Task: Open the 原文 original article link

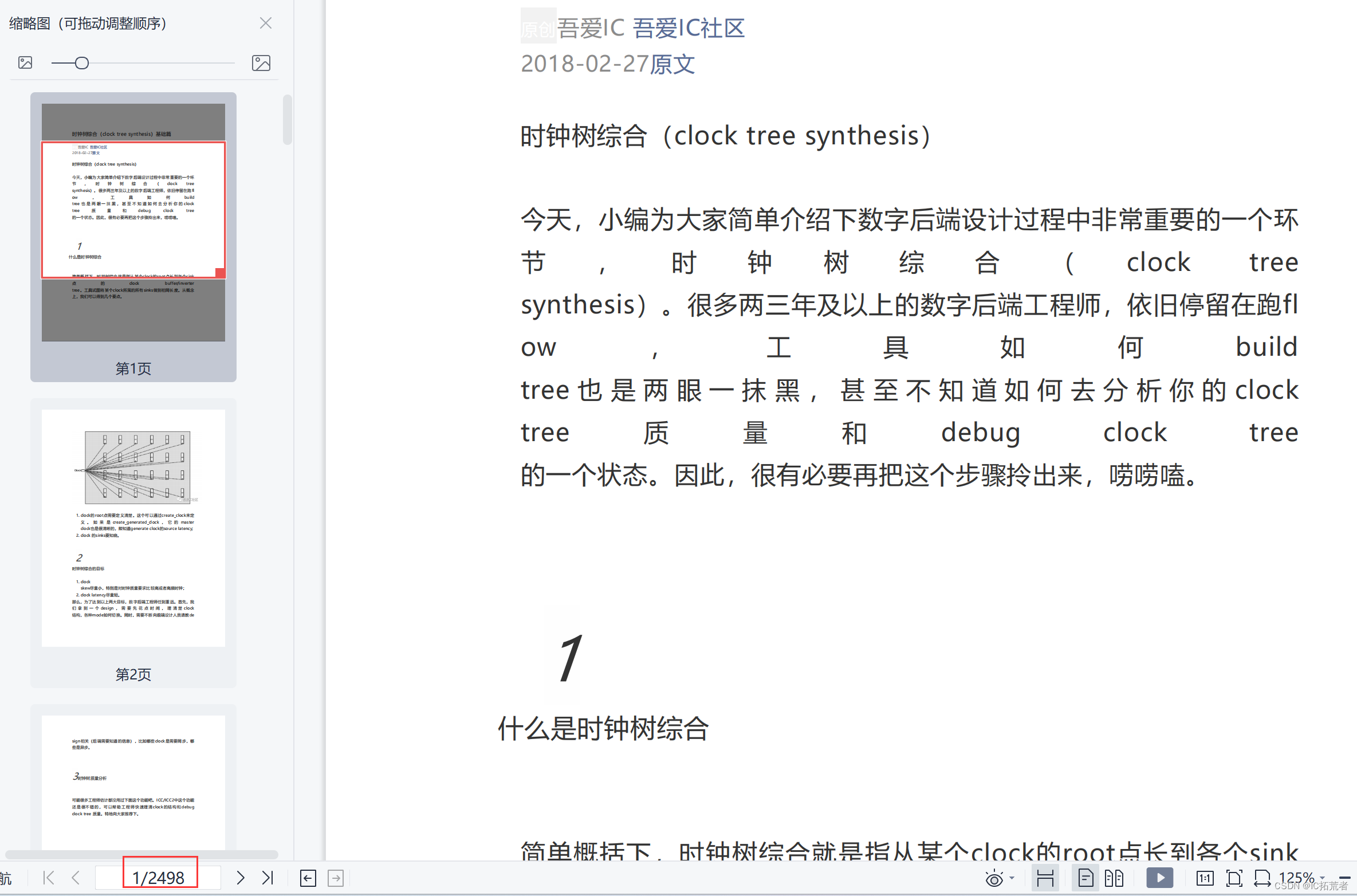Action: pos(672,64)
